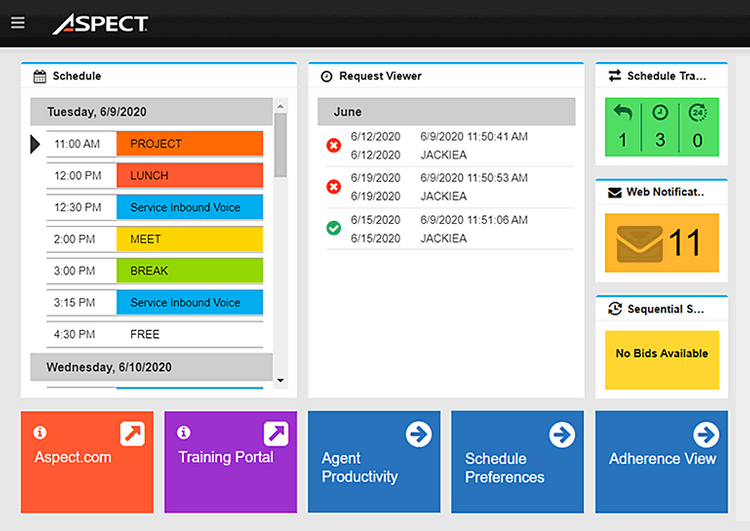Image resolution: width=750 pixels, height=531 pixels.
Task: Open the Schedule Preferences tile
Action: click(x=517, y=461)
